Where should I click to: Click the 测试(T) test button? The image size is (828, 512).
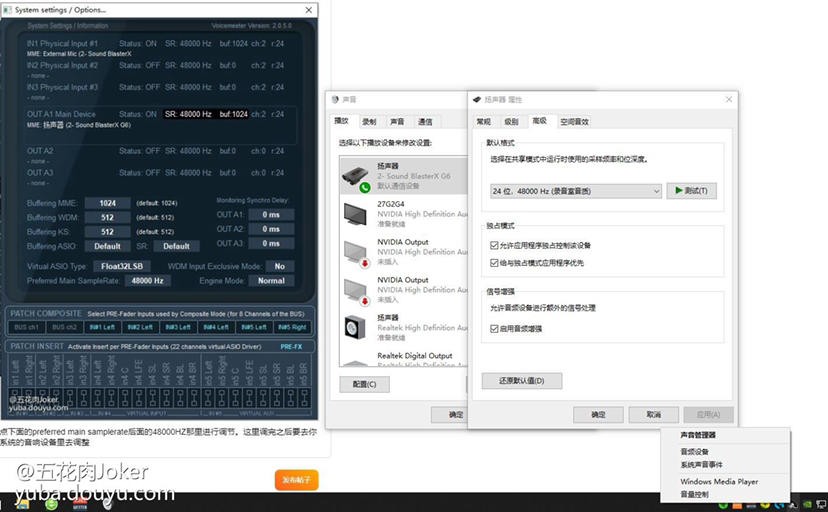click(x=692, y=191)
